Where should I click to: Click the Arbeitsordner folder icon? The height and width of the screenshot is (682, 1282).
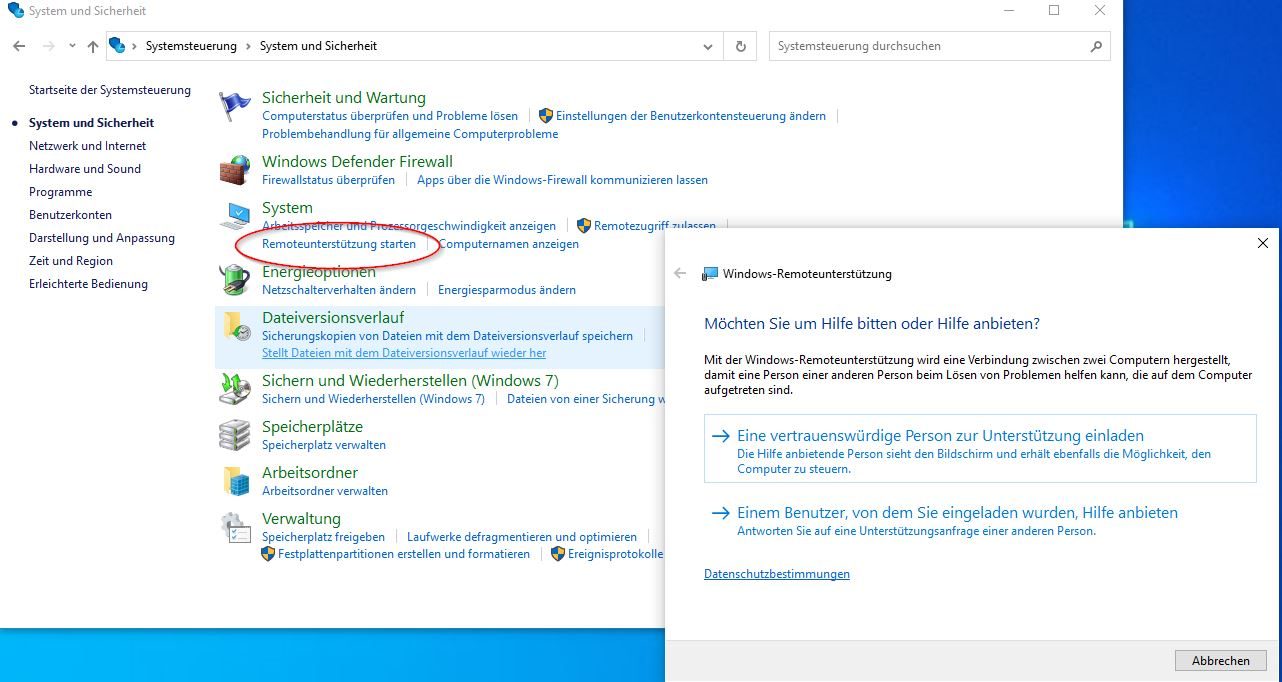coord(236,481)
